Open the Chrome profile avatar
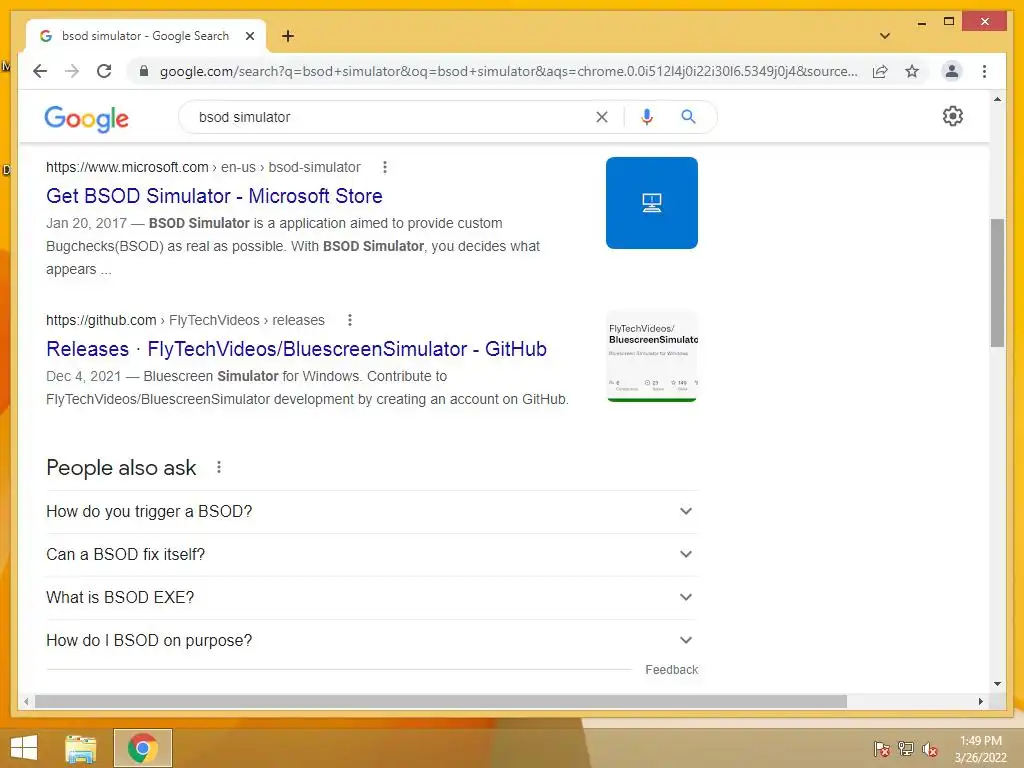Screen dimensions: 1024x768 pyautogui.click(x=952, y=71)
